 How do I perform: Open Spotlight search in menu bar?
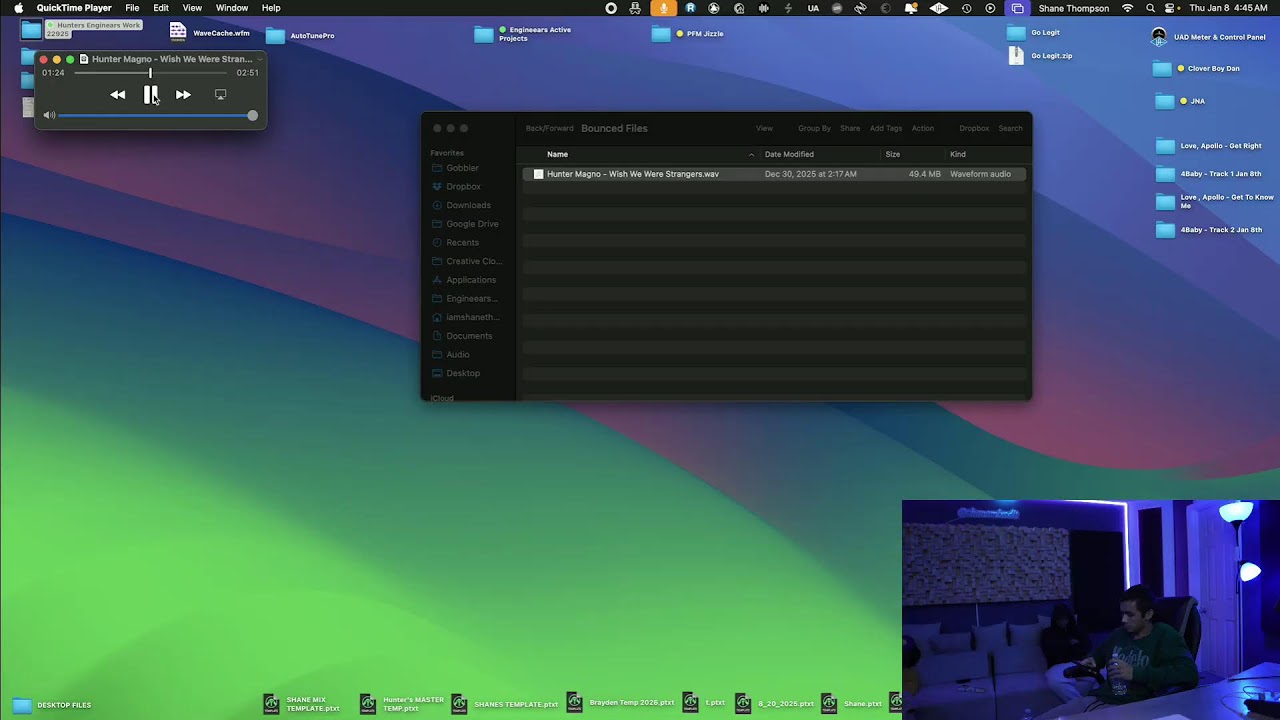click(1151, 8)
